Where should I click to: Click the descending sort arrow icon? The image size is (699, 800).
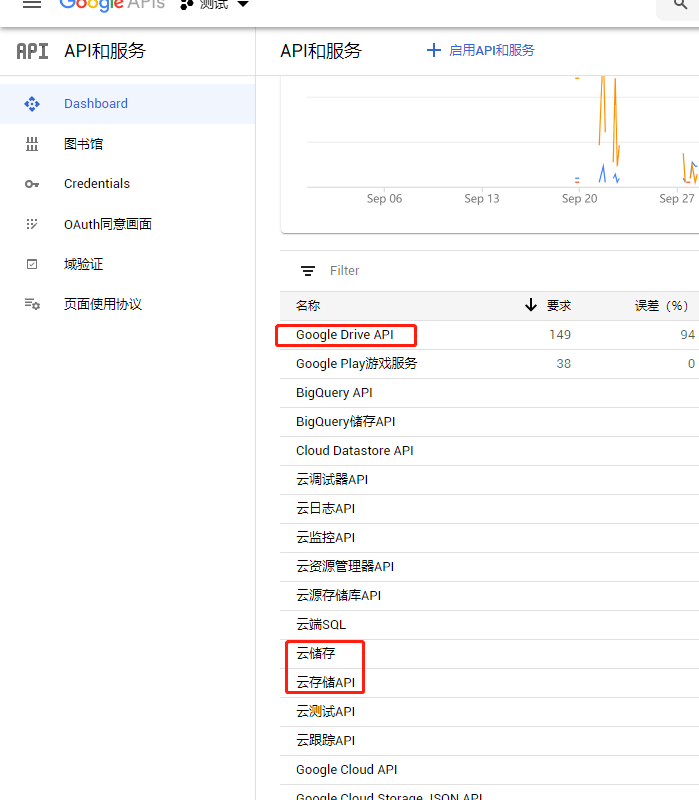[x=531, y=305]
